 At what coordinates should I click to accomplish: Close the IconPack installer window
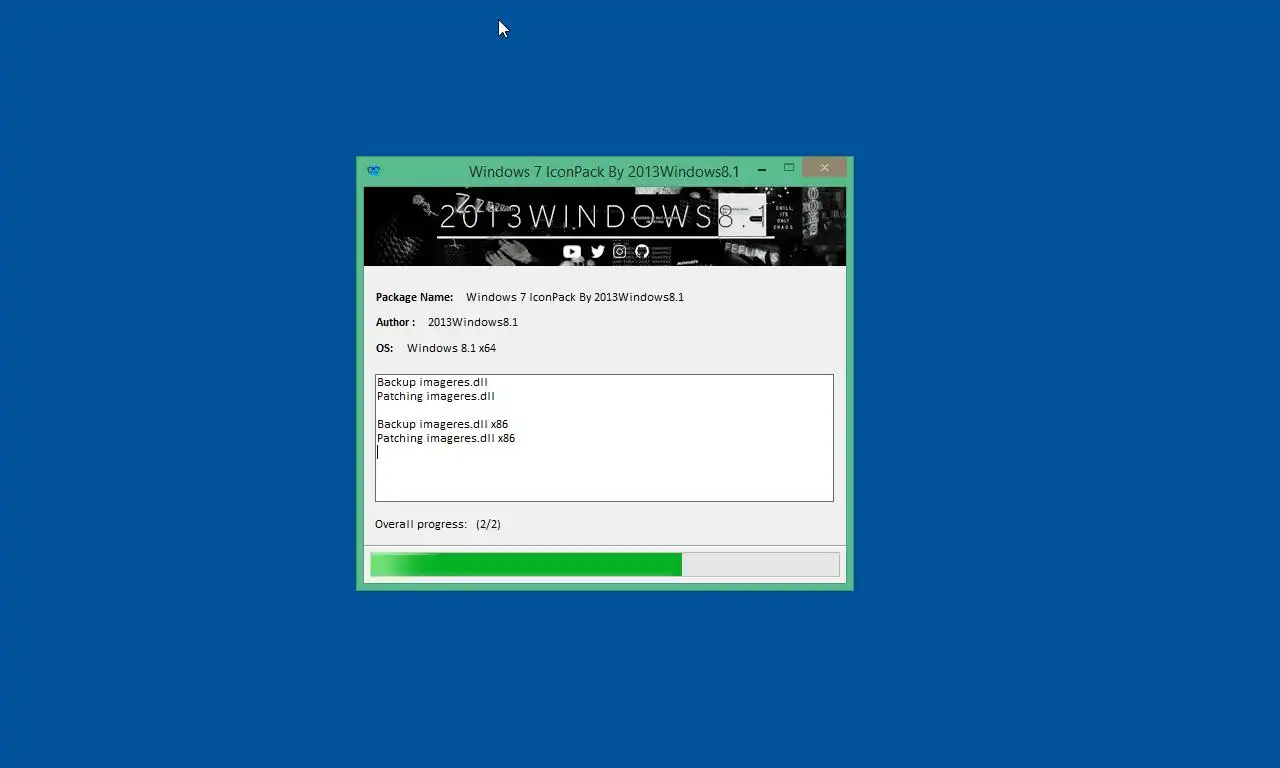pyautogui.click(x=824, y=168)
